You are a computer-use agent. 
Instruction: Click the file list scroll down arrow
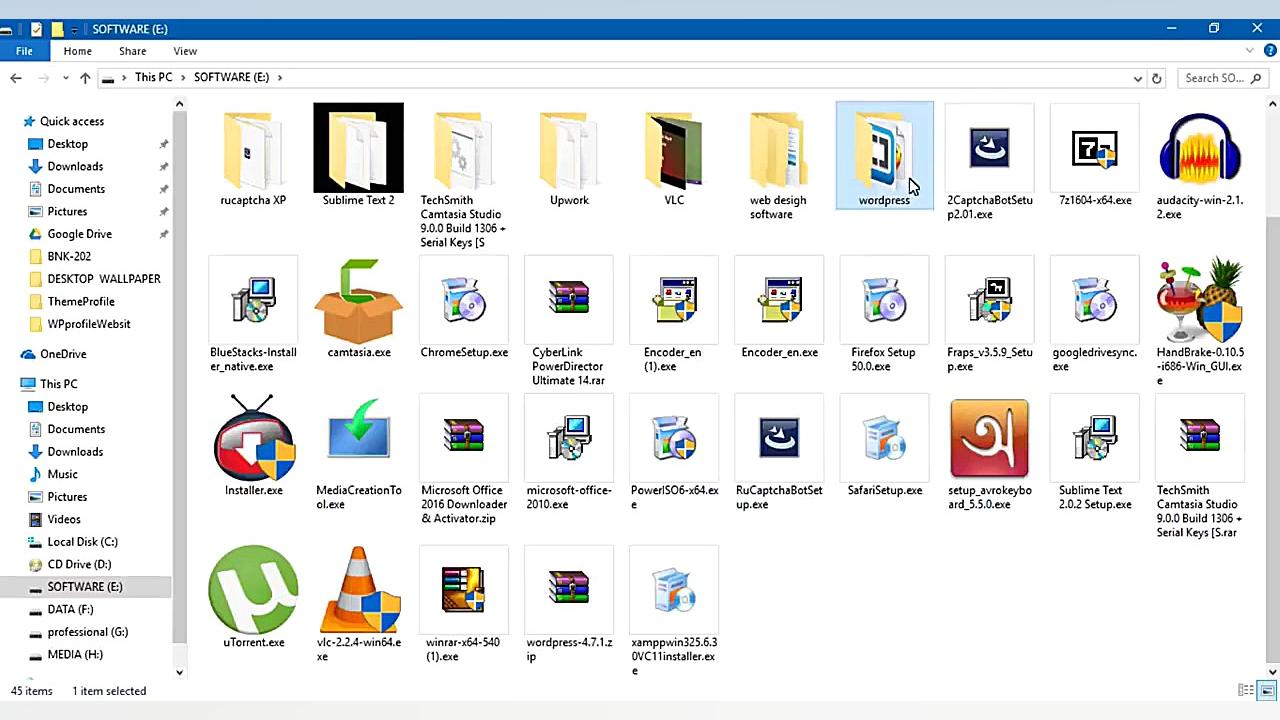[x=1272, y=672]
